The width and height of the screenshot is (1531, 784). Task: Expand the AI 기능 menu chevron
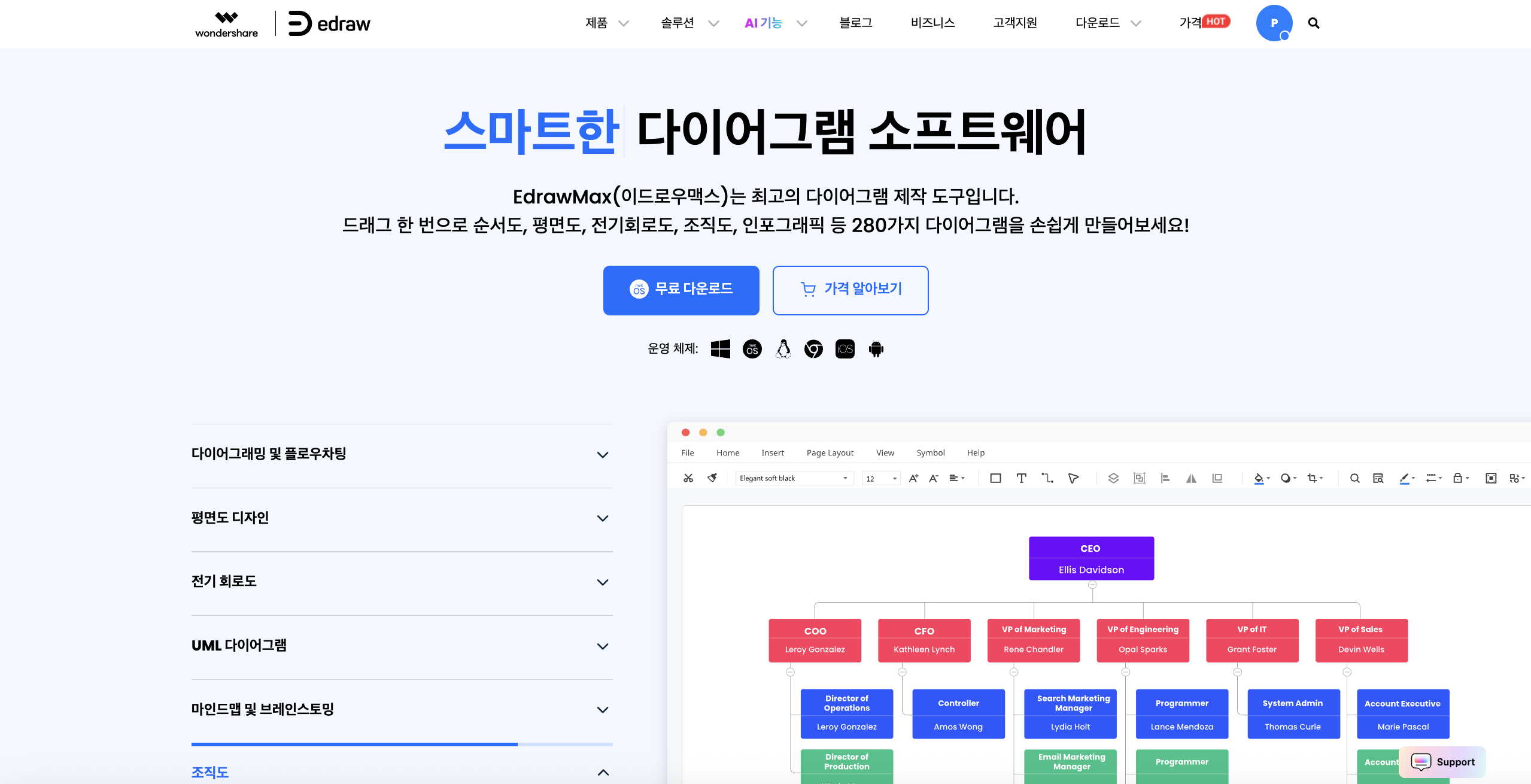[x=801, y=23]
